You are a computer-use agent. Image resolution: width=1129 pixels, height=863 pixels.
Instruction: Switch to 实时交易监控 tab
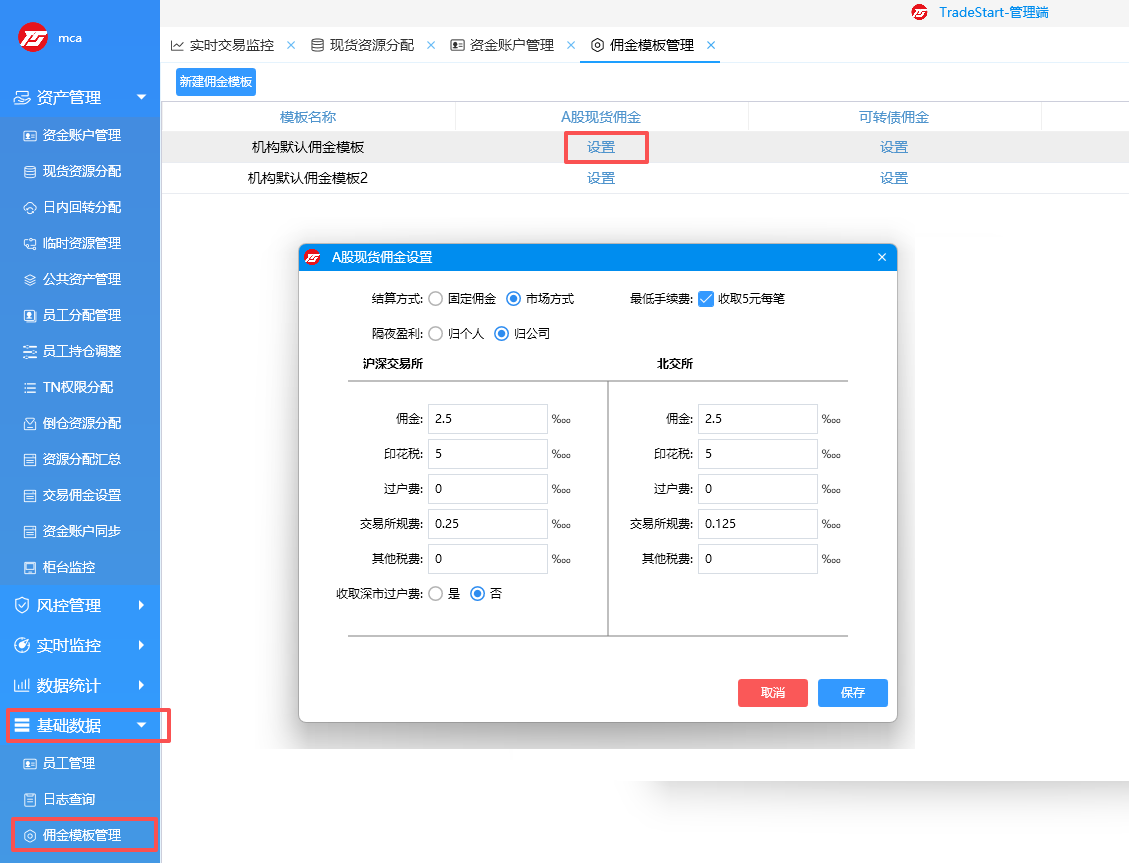pyautogui.click(x=222, y=45)
